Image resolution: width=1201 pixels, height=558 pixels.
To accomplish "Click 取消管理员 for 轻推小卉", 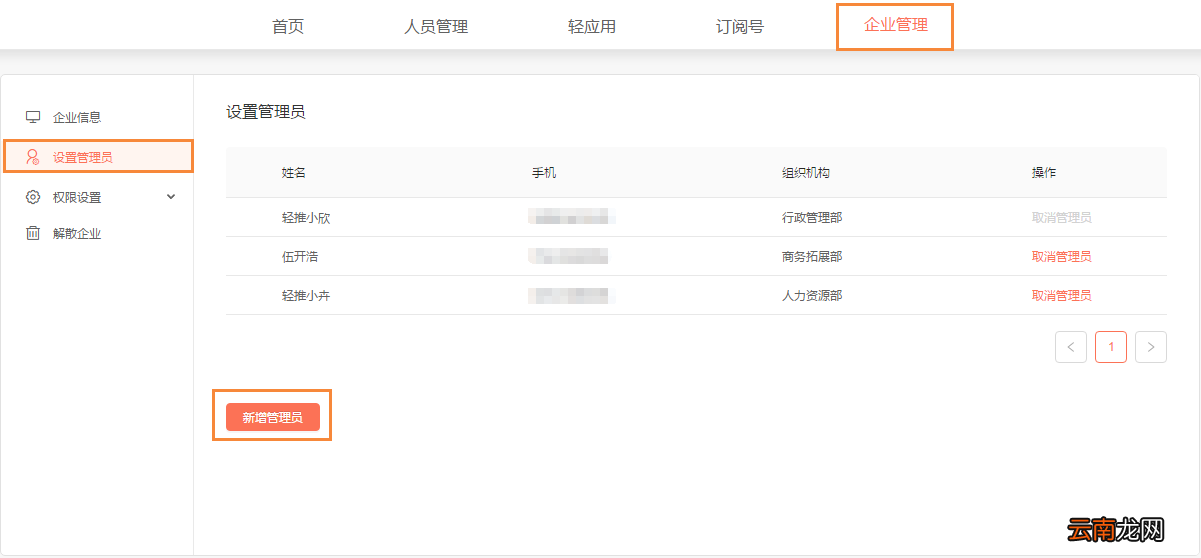I will [1061, 295].
